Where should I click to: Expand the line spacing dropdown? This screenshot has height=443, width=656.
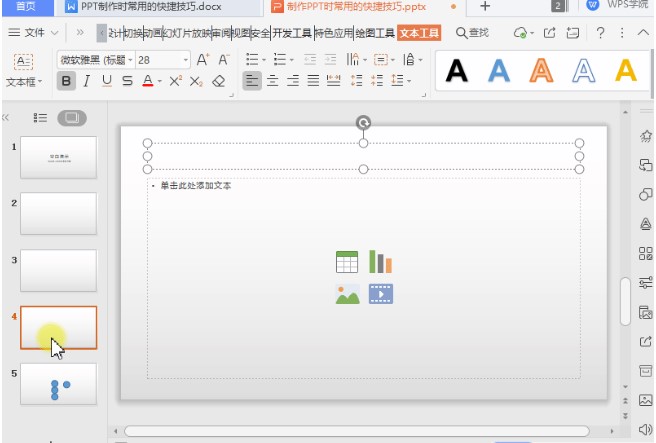[409, 81]
